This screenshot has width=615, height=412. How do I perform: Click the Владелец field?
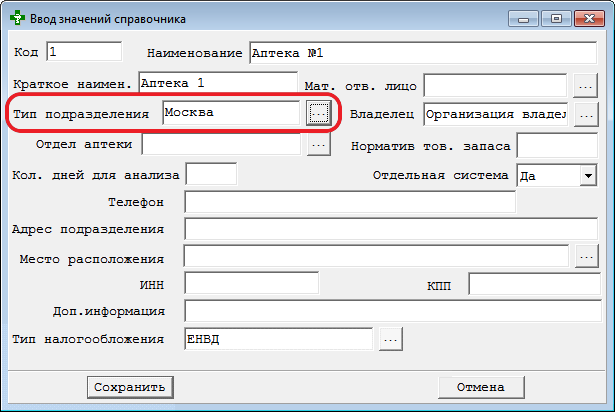click(495, 114)
